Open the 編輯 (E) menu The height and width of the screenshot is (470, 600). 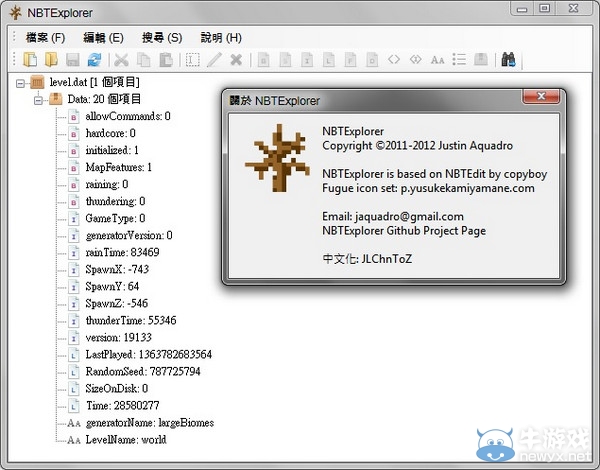coord(103,38)
